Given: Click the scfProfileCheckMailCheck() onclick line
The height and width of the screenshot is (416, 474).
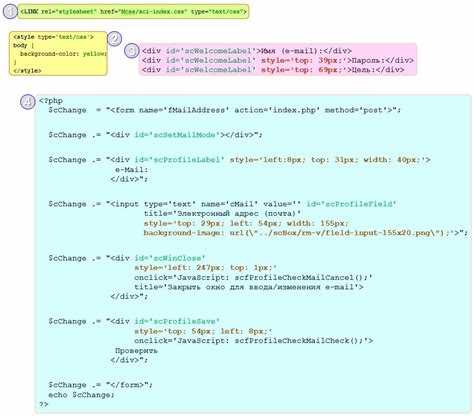Looking at the screenshot, I should tap(254, 341).
